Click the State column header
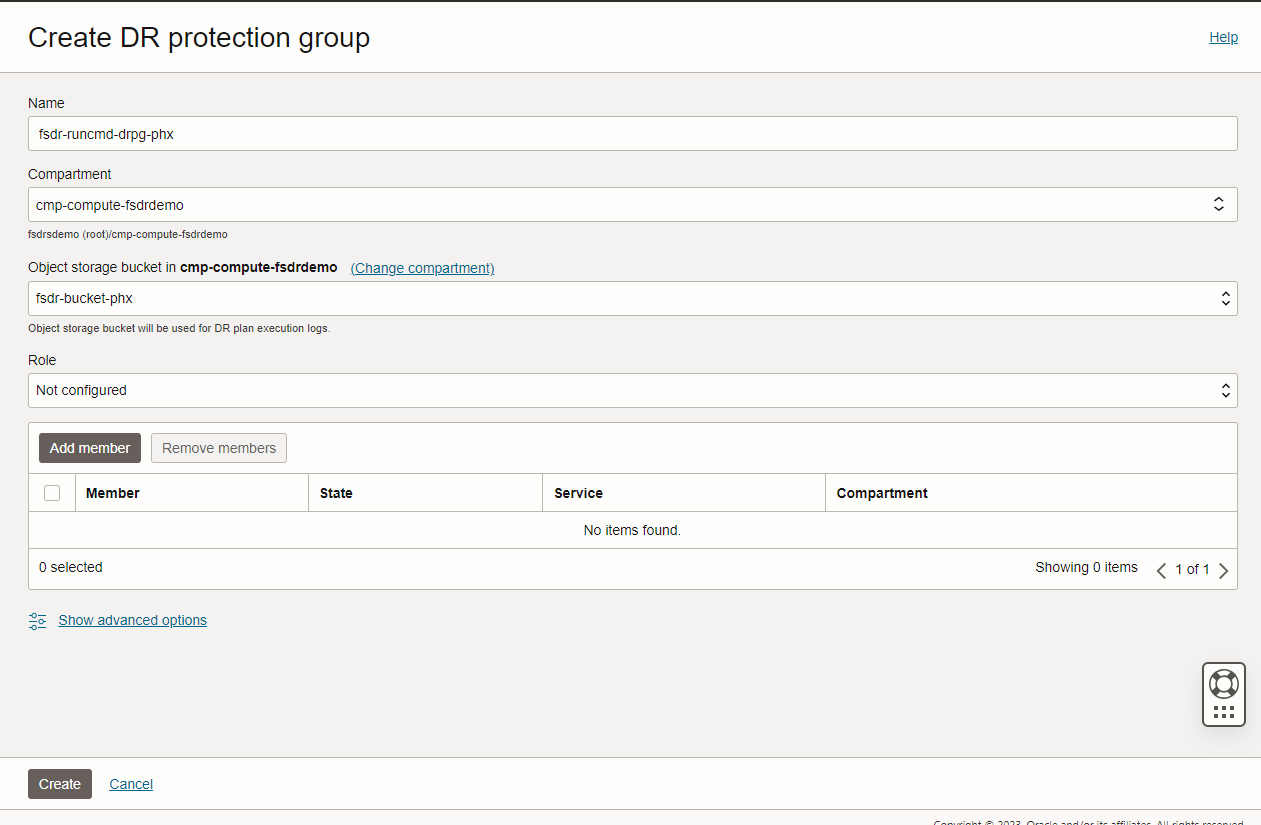Viewport: 1261px width, 825px height. coord(336,493)
